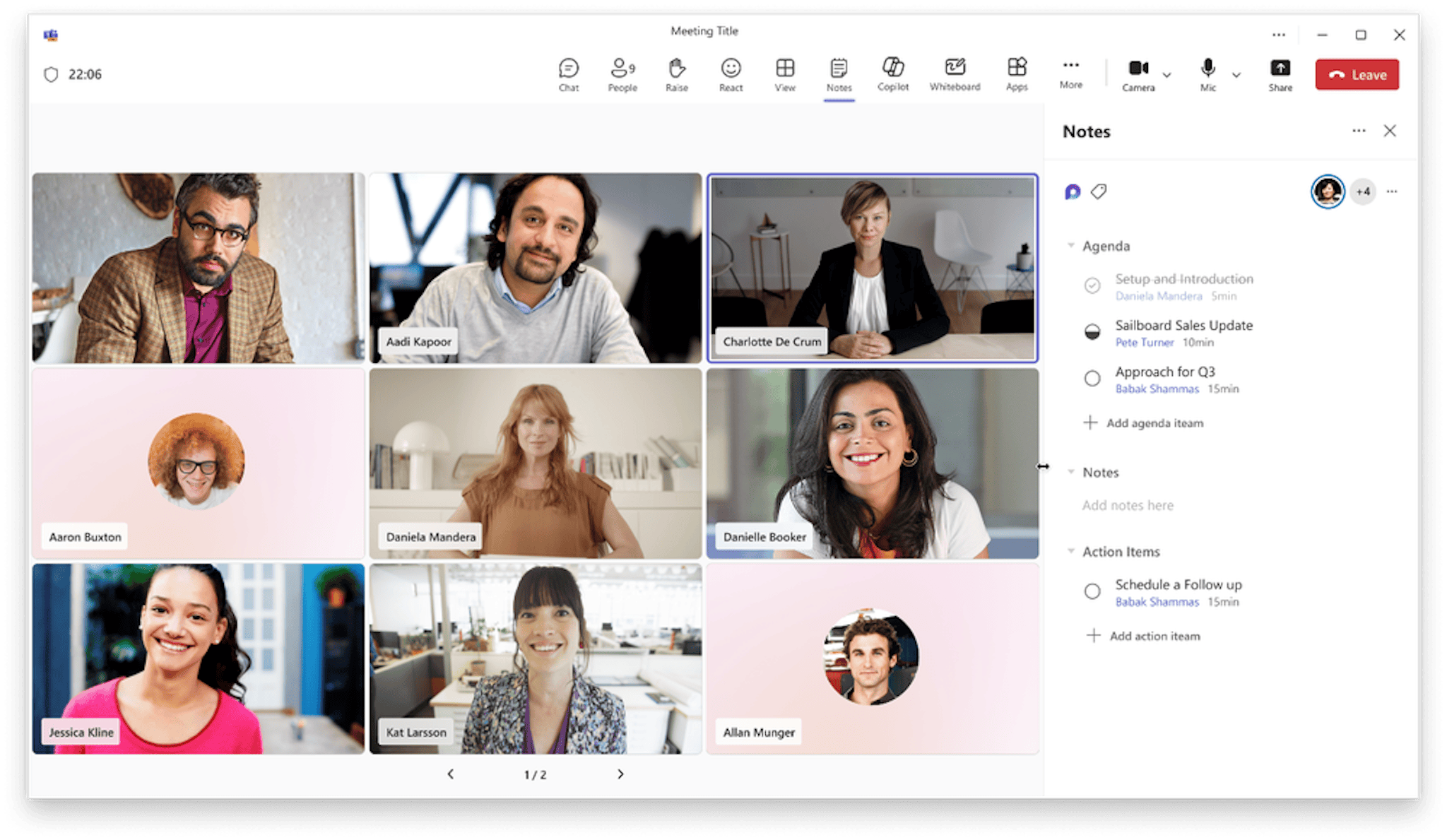Open the Chat panel
Screen dimensions: 1447x840
568,75
